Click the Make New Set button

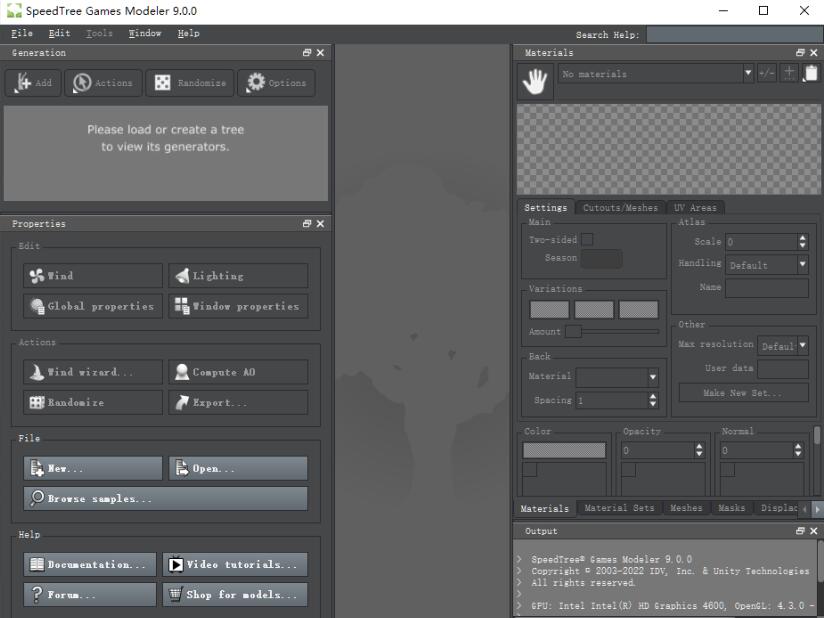tap(744, 393)
